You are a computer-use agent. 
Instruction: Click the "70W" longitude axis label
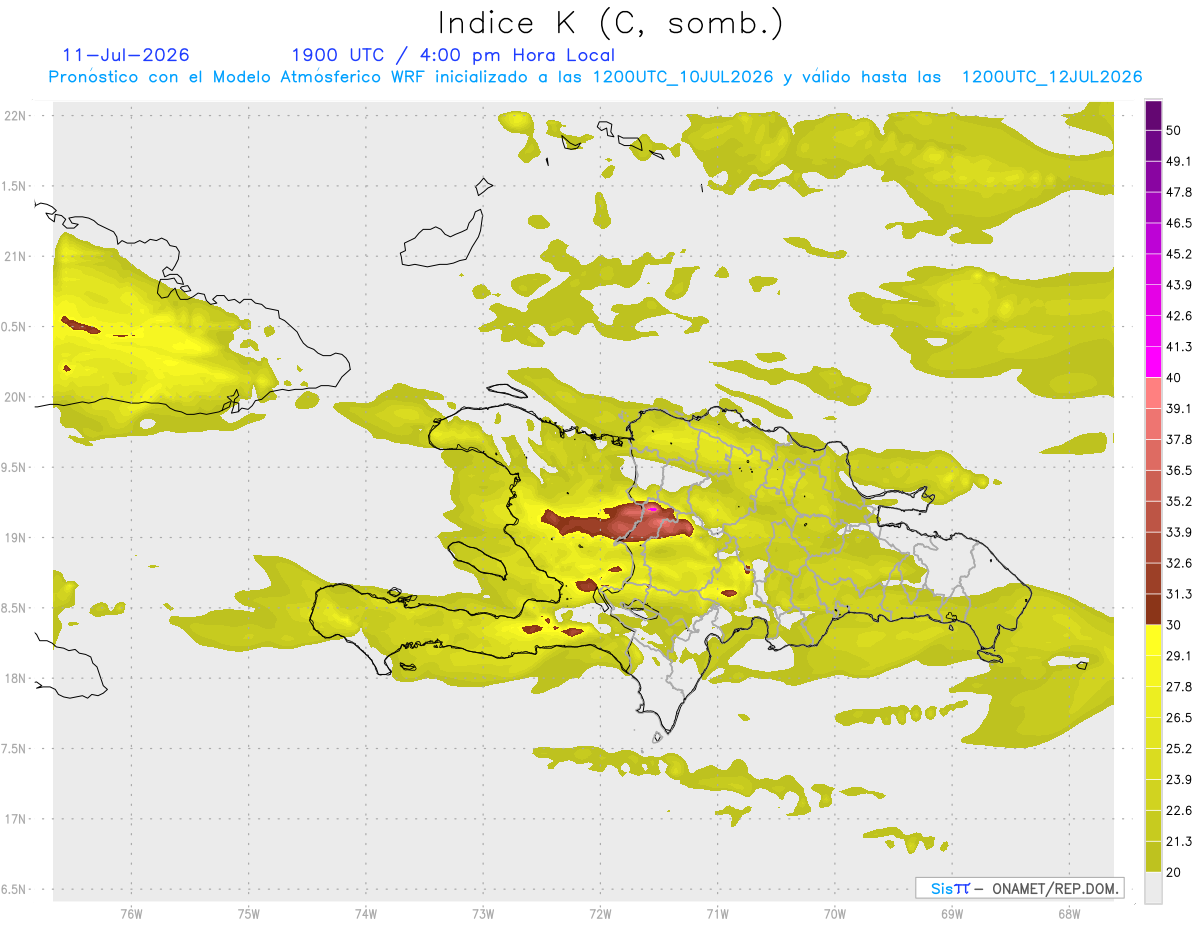pos(835,914)
